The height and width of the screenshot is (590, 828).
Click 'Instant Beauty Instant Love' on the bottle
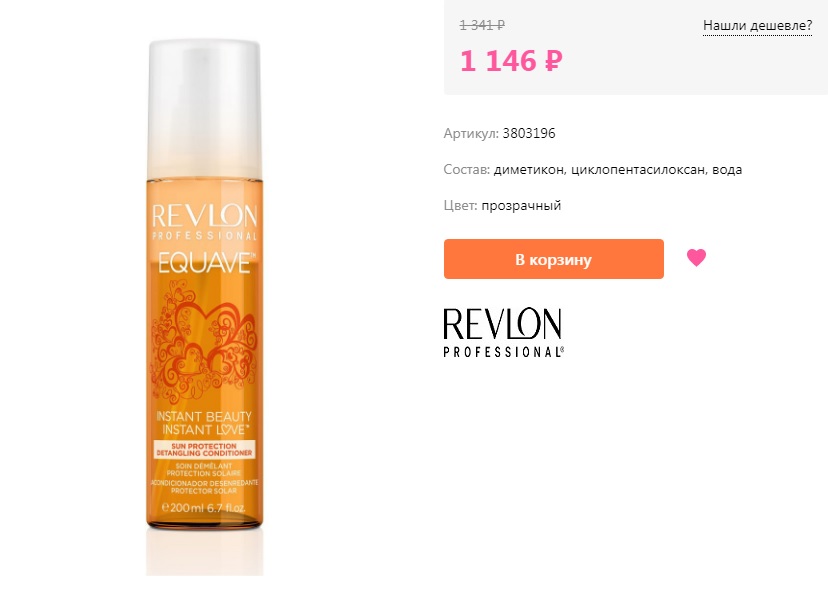(x=204, y=423)
